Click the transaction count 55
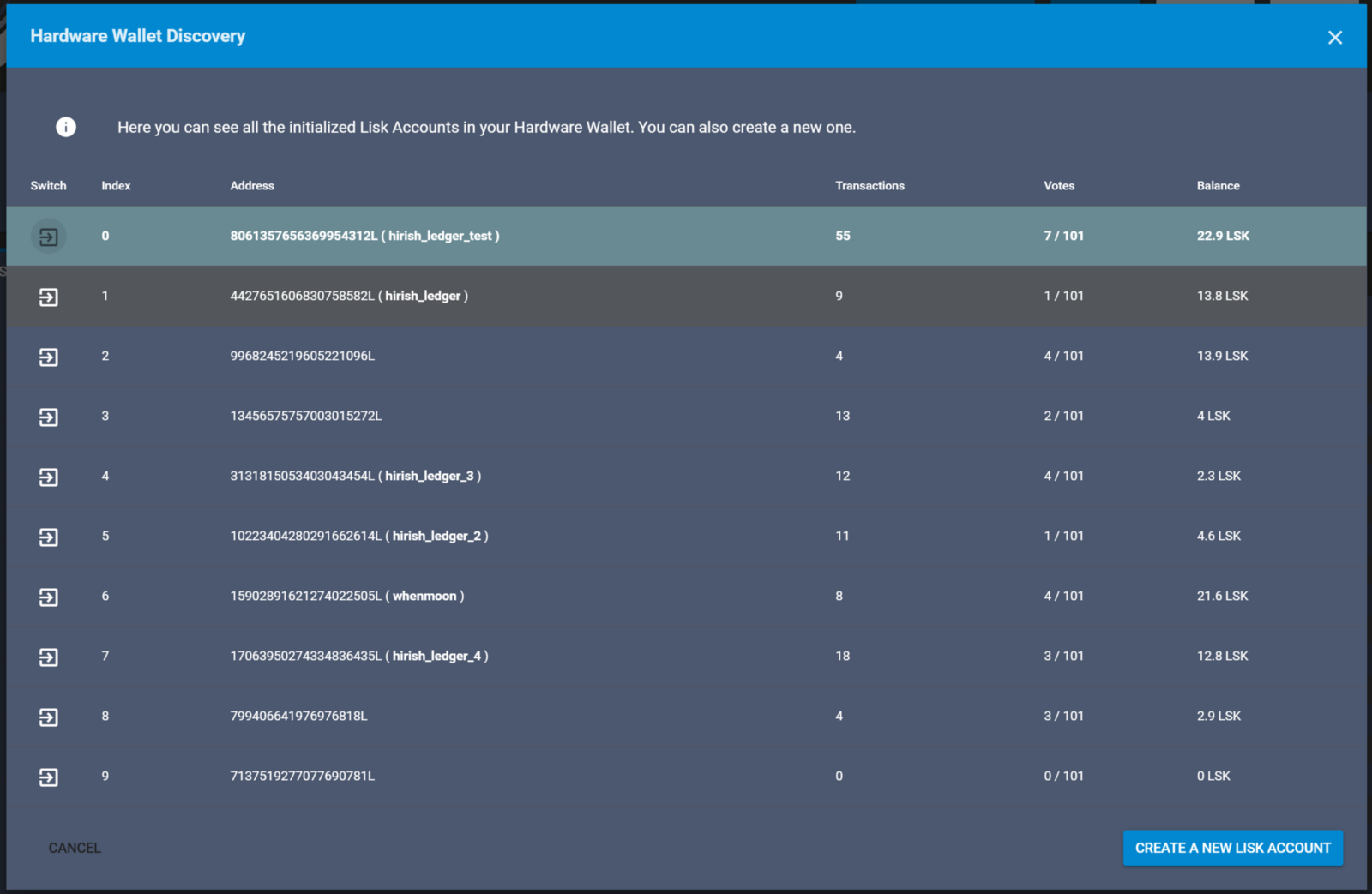Screen dimensions: 1372x894 (843, 236)
